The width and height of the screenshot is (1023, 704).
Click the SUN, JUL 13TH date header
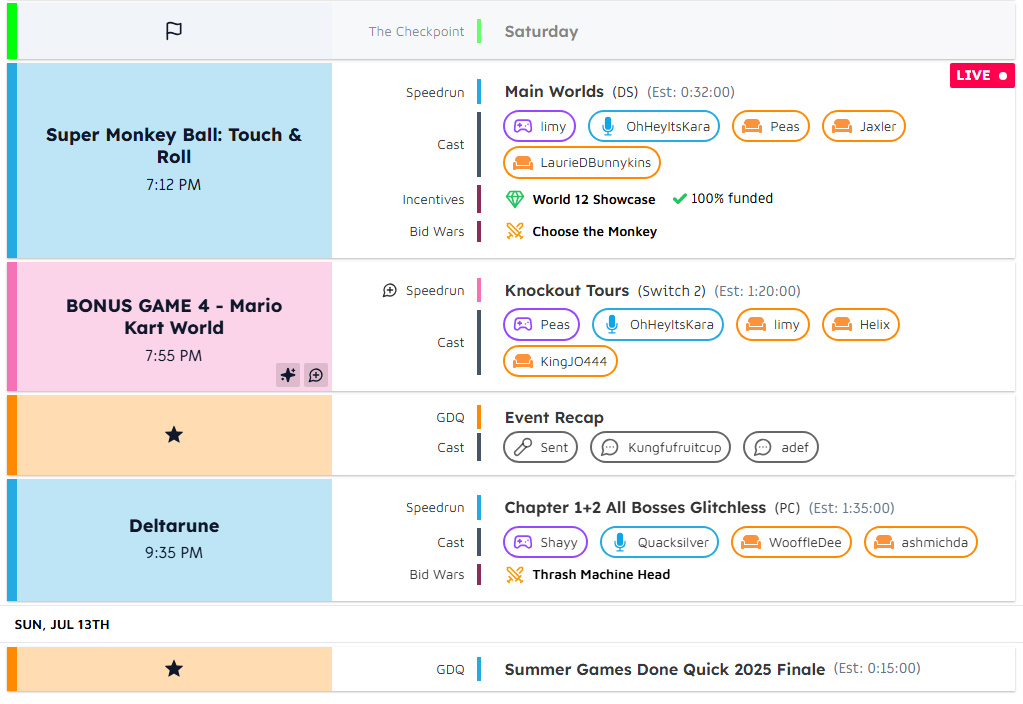click(62, 624)
